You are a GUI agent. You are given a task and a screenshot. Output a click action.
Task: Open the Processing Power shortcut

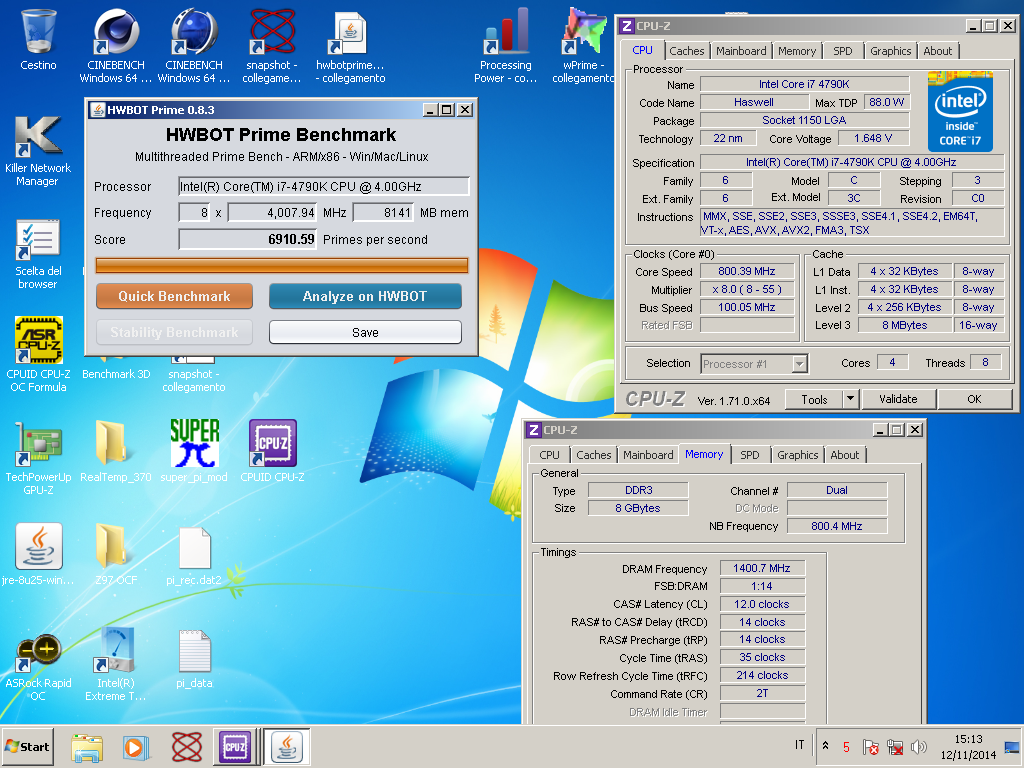point(505,46)
